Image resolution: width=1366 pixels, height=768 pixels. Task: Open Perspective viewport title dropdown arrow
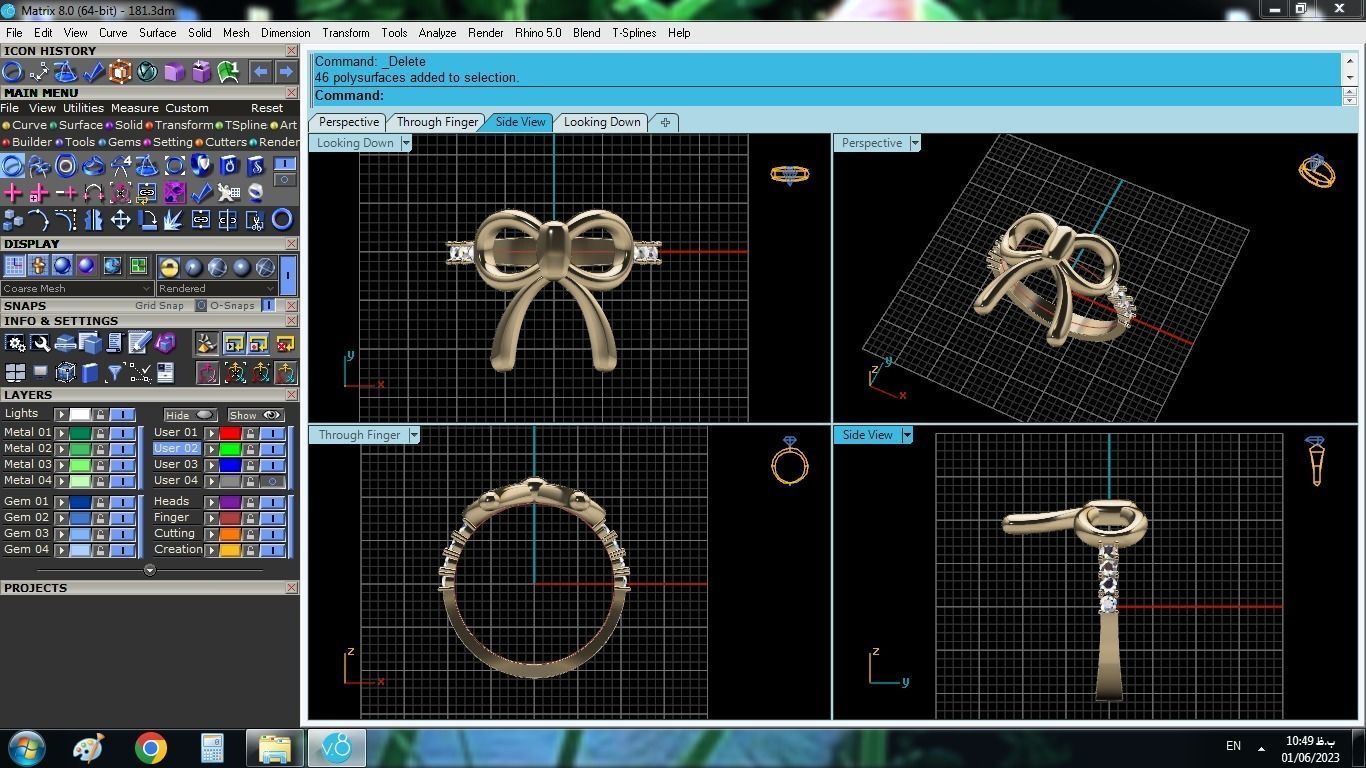(x=914, y=143)
